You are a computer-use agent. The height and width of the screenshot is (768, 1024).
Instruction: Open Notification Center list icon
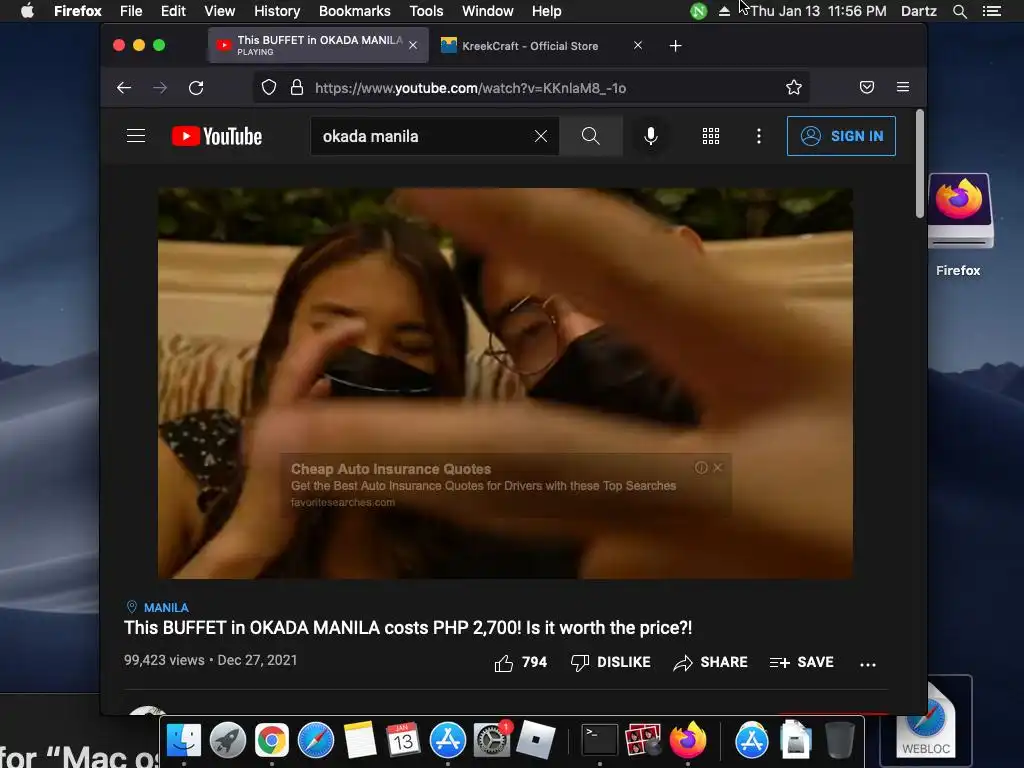[992, 11]
